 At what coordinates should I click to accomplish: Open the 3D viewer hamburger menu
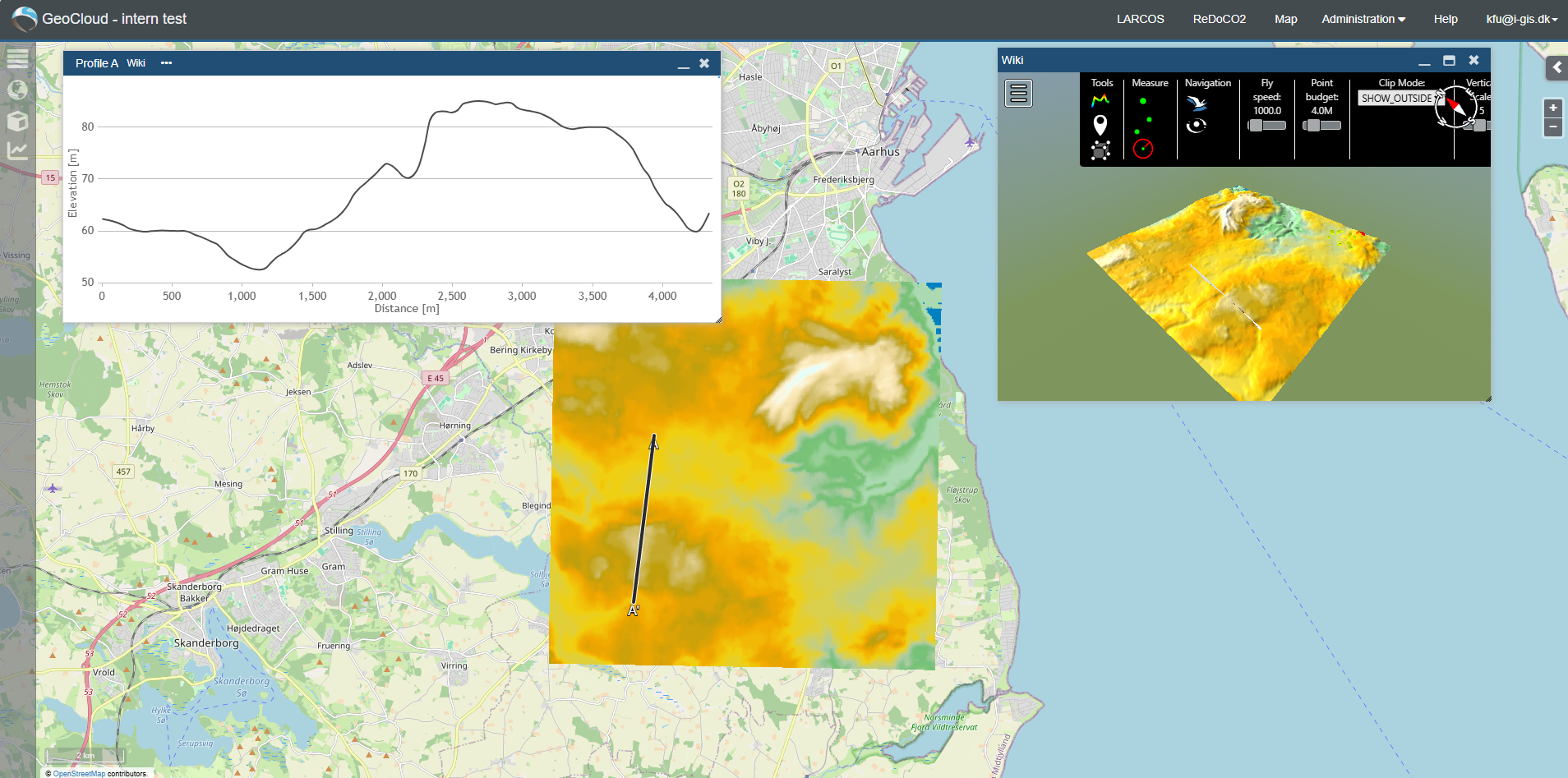coord(1018,94)
